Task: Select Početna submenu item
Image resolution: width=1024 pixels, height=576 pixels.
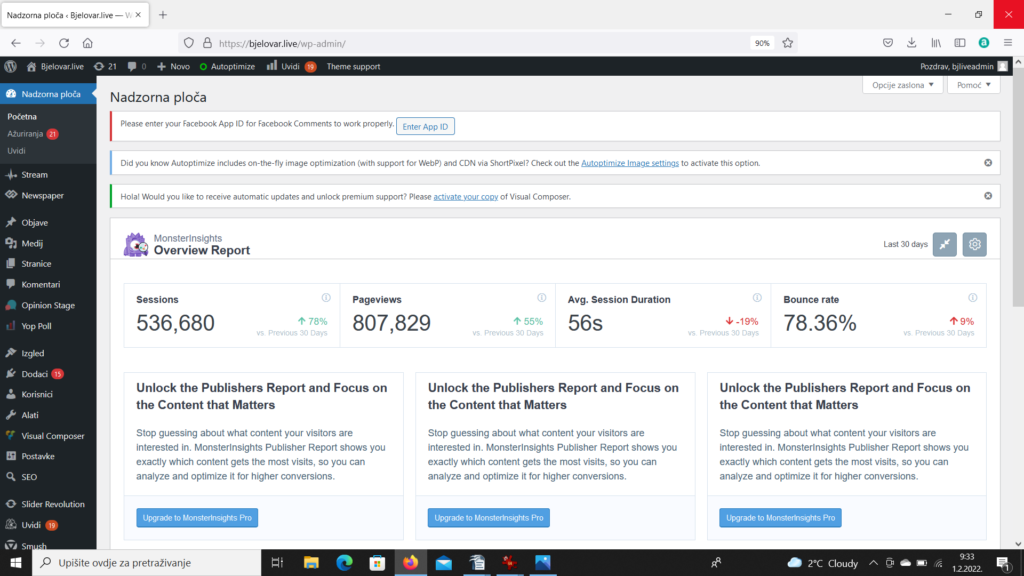Action: click(x=22, y=116)
